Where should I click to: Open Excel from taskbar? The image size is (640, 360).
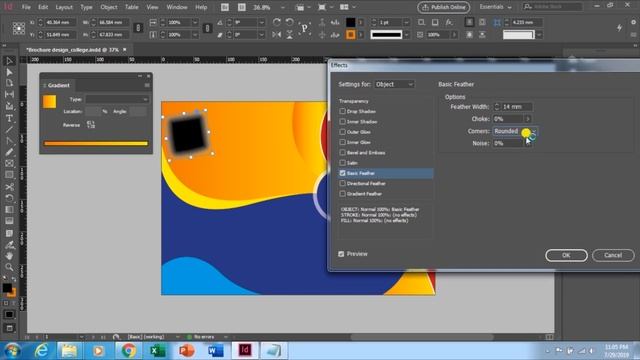pos(157,351)
